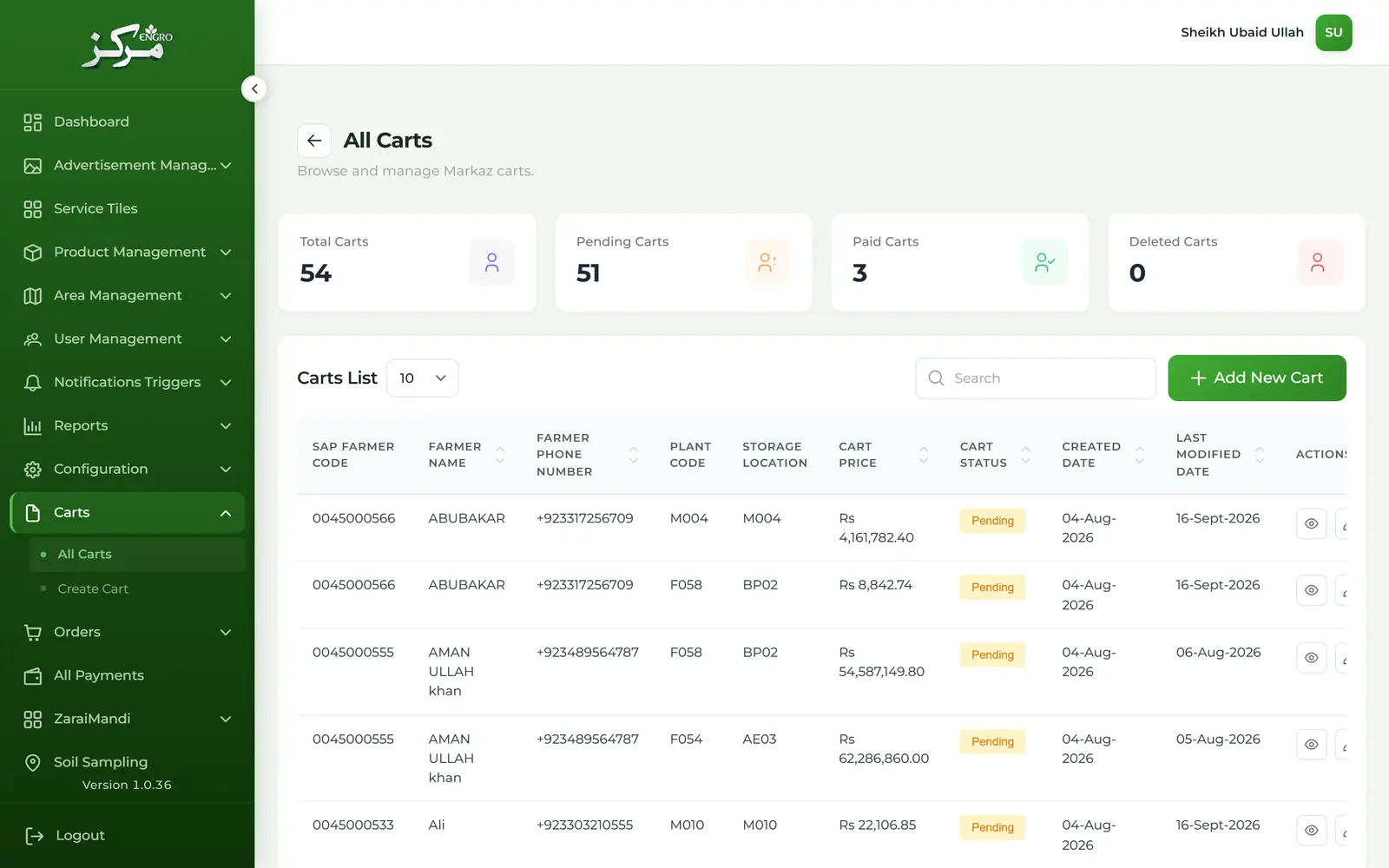
Task: Sort by Farmer Phone Number column
Action: point(633,455)
